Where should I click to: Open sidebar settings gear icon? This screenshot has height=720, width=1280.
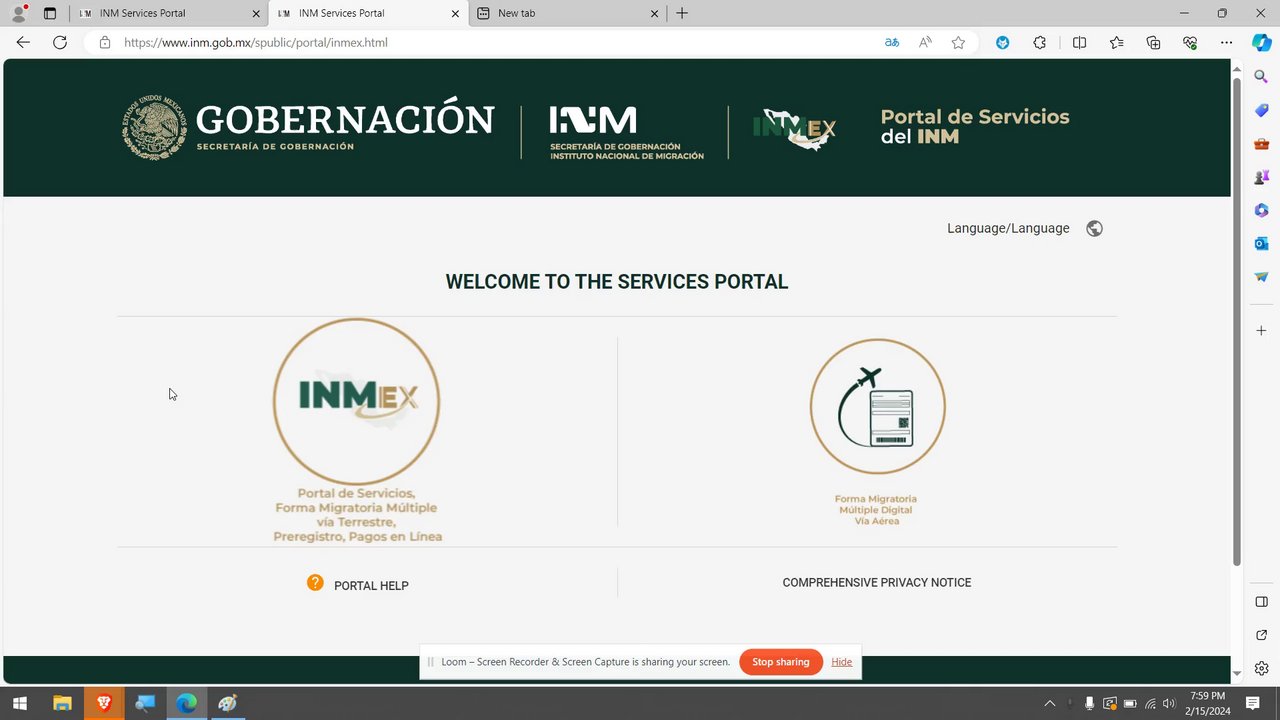tap(1262, 668)
